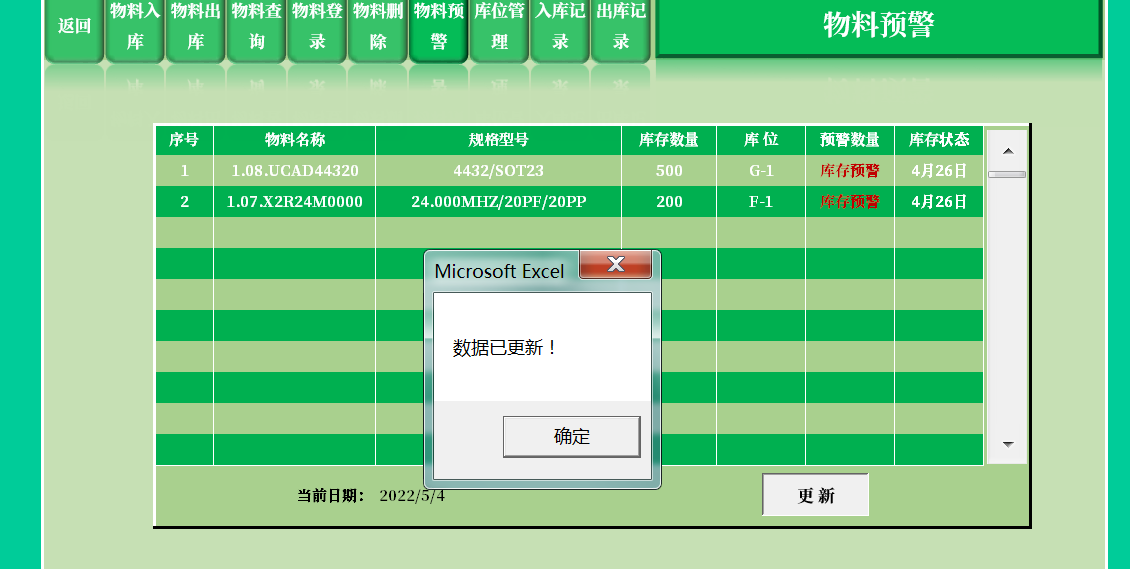The height and width of the screenshot is (569, 1130).
Task: Click 库存预警 in the 1.07.X2R24M0000 row
Action: [x=850, y=202]
